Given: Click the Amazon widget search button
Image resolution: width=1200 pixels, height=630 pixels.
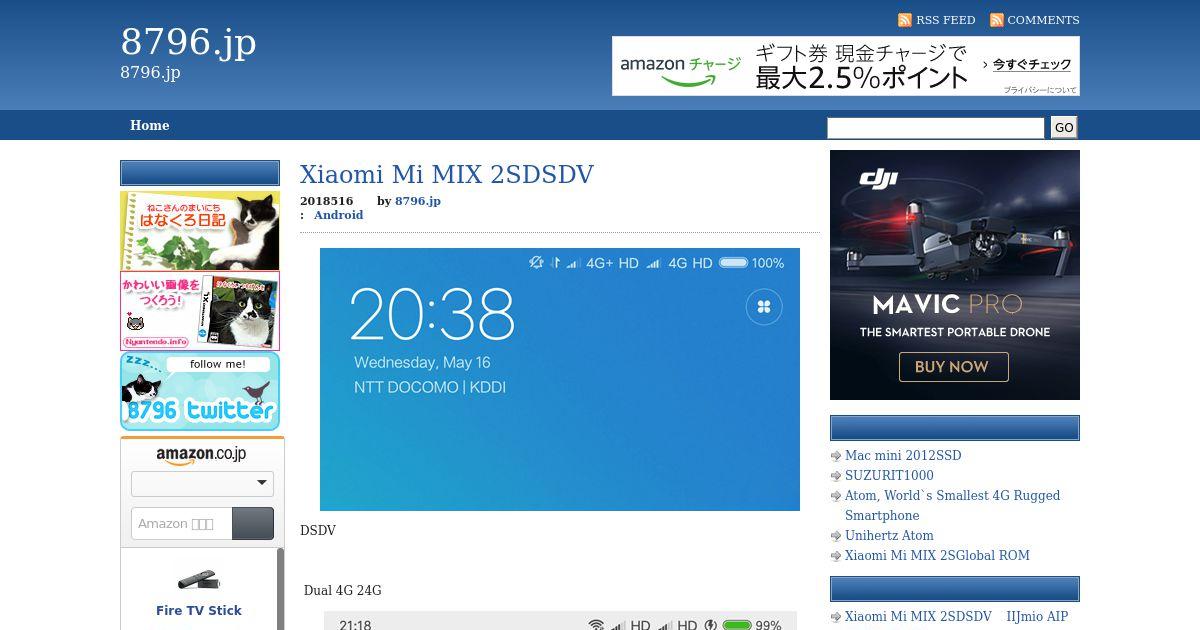Looking at the screenshot, I should point(253,524).
